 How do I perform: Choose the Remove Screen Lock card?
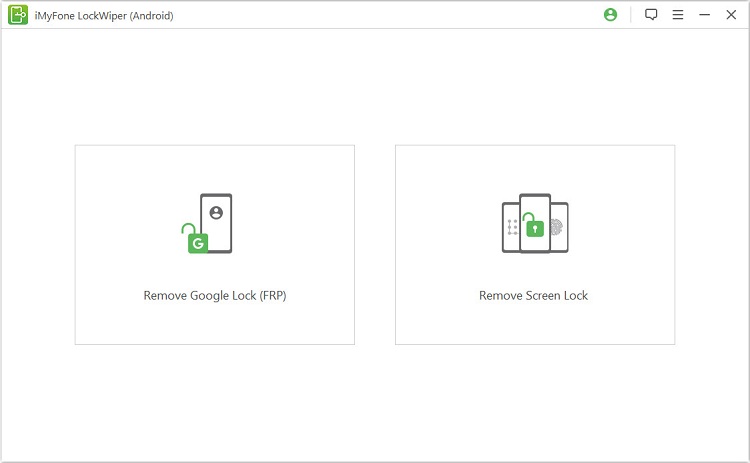coord(534,245)
